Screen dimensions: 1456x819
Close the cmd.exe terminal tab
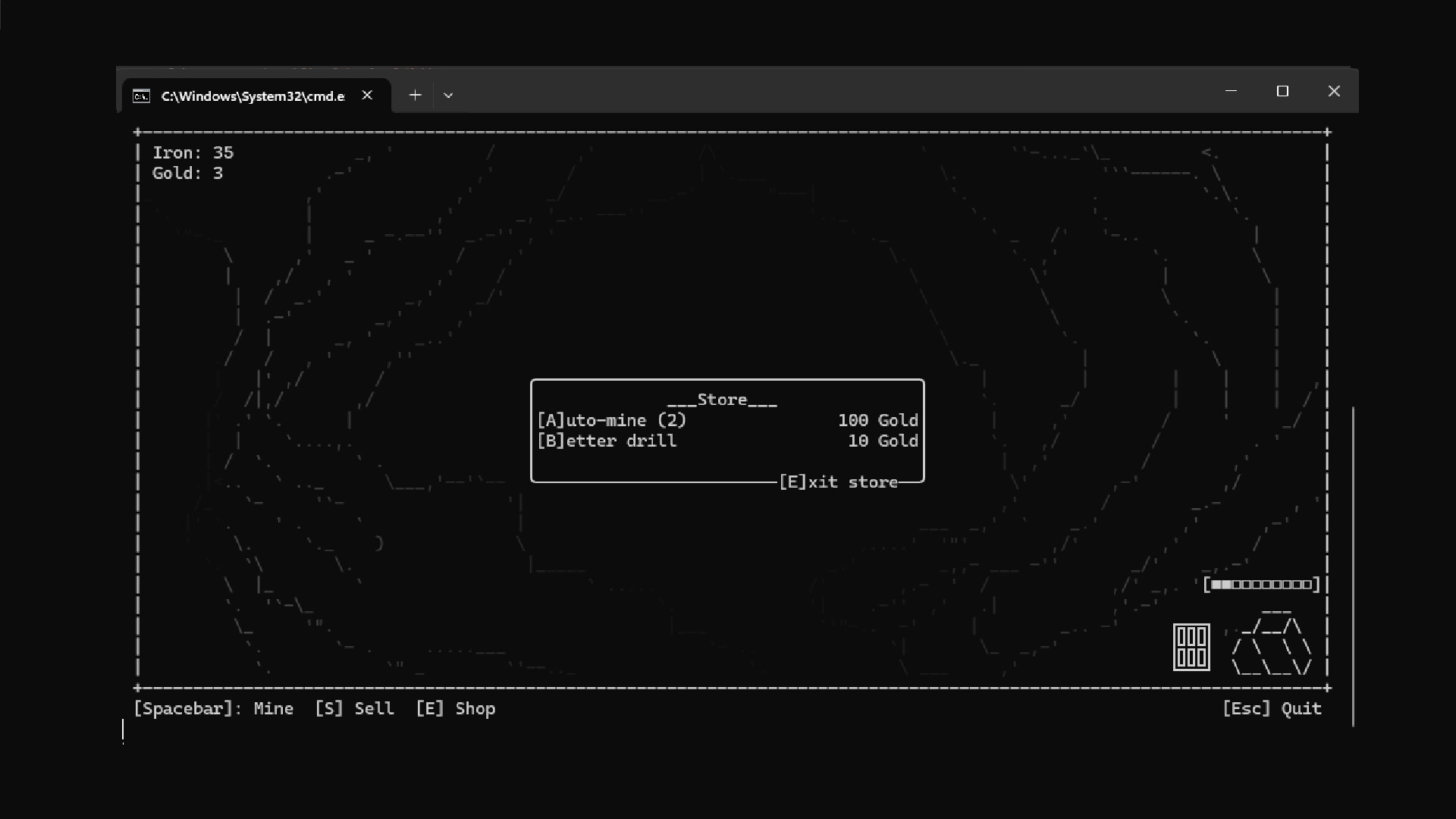click(x=368, y=95)
